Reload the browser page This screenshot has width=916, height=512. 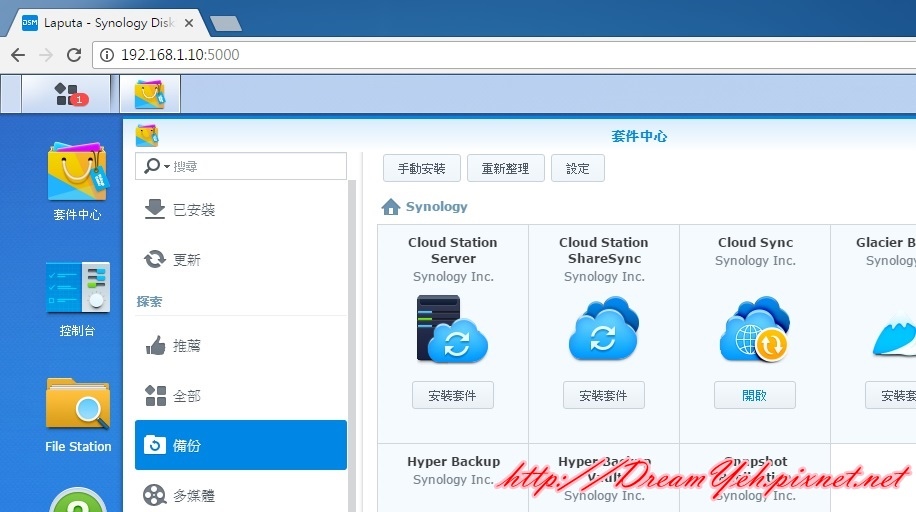(74, 55)
